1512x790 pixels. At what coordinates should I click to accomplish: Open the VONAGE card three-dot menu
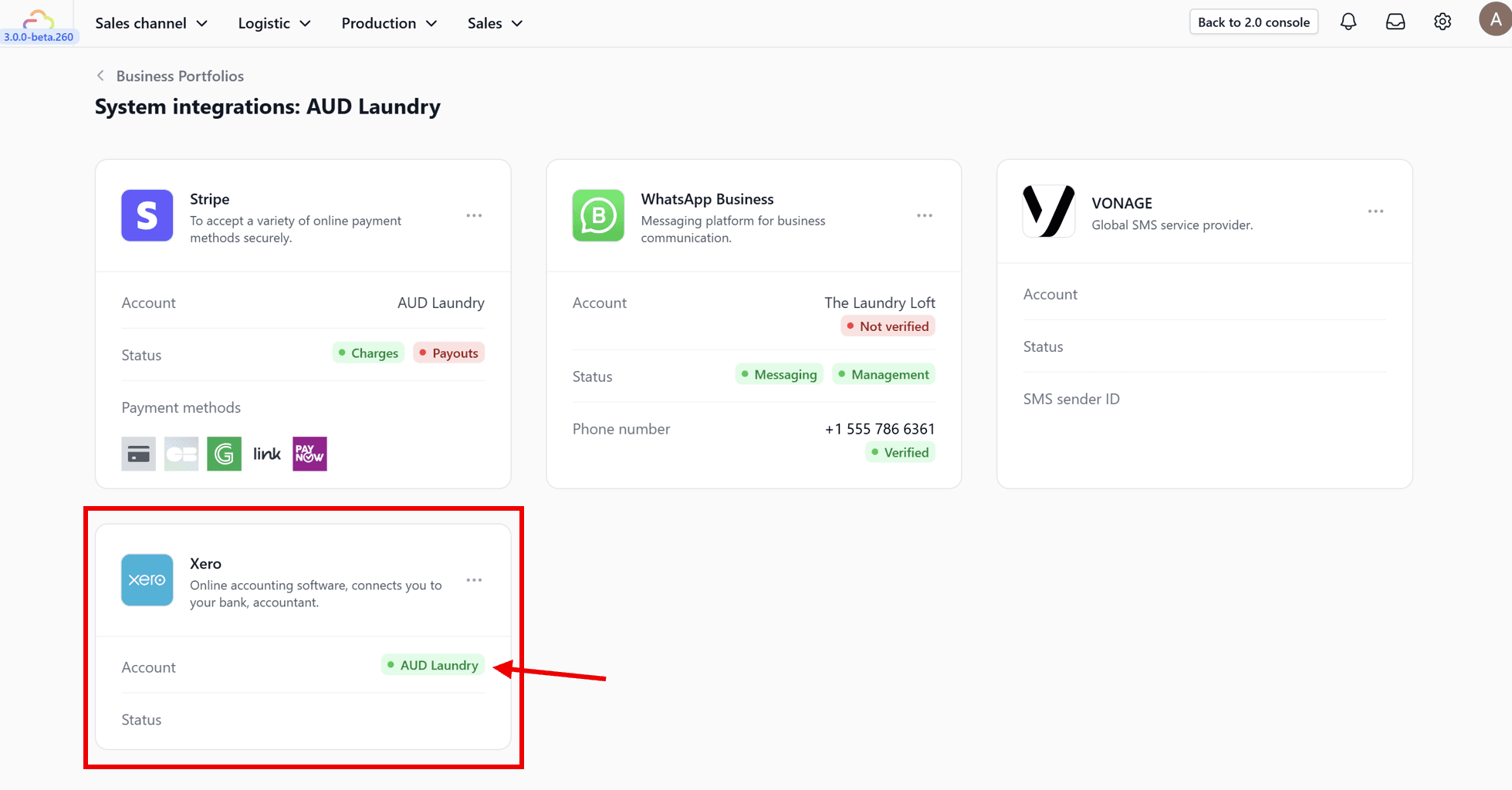click(1375, 211)
